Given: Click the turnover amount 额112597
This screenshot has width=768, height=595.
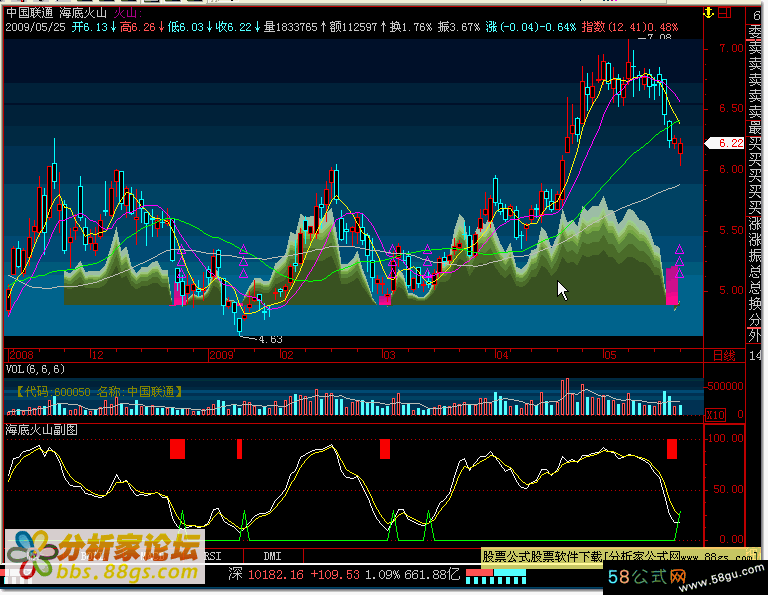Looking at the screenshot, I should [x=354, y=27].
